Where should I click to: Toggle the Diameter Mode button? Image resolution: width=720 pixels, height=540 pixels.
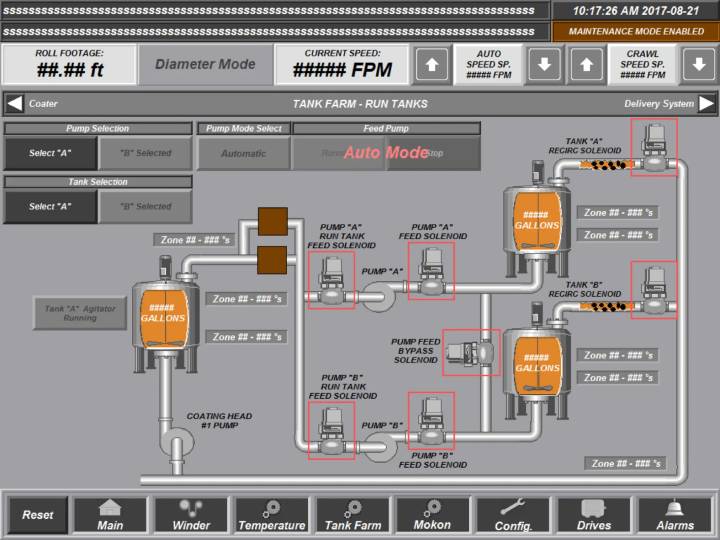[x=205, y=64]
